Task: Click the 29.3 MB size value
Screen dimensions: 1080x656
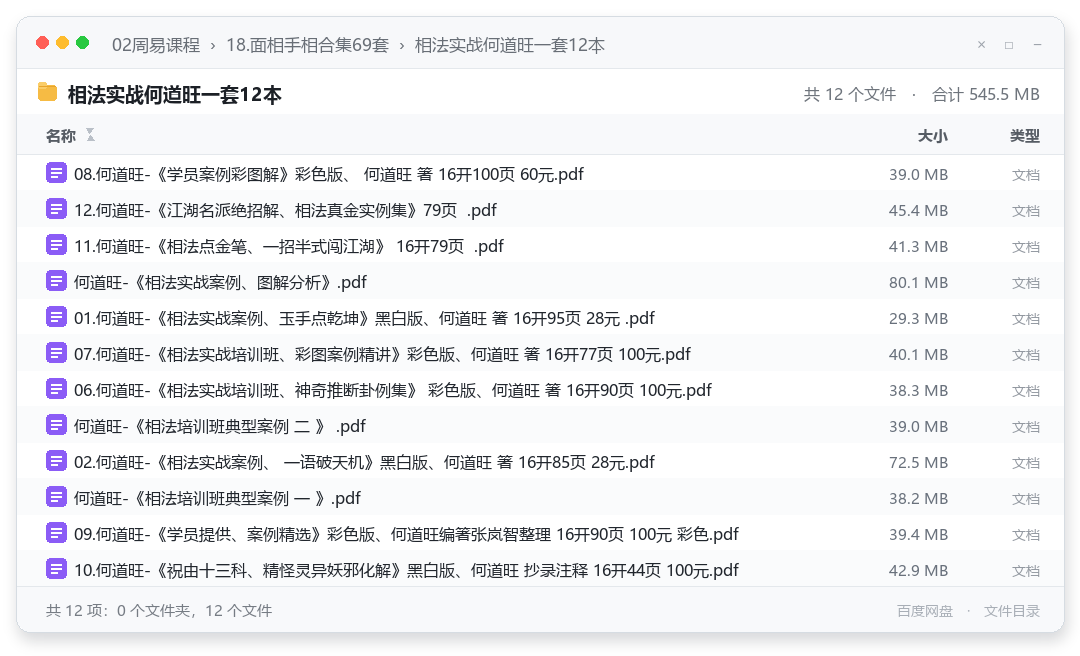Action: tap(918, 318)
